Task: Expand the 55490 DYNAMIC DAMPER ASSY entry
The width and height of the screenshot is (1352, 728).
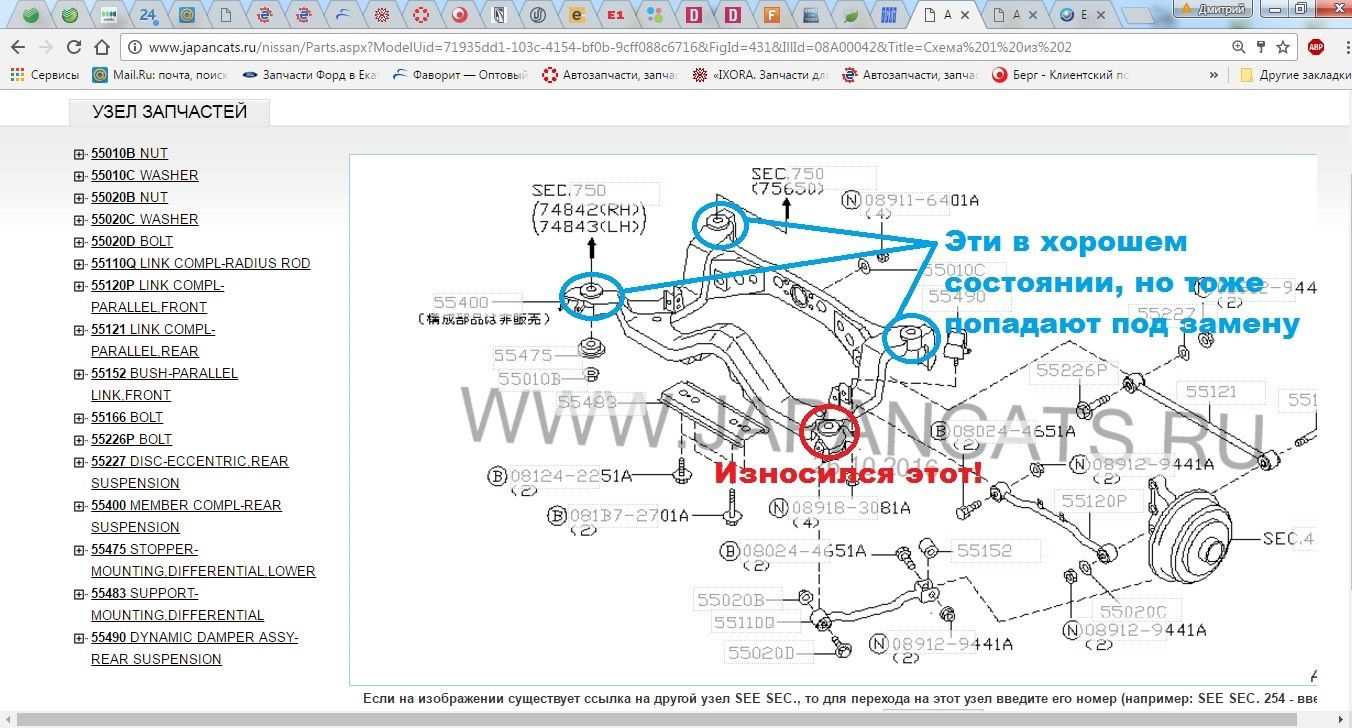Action: 79,638
